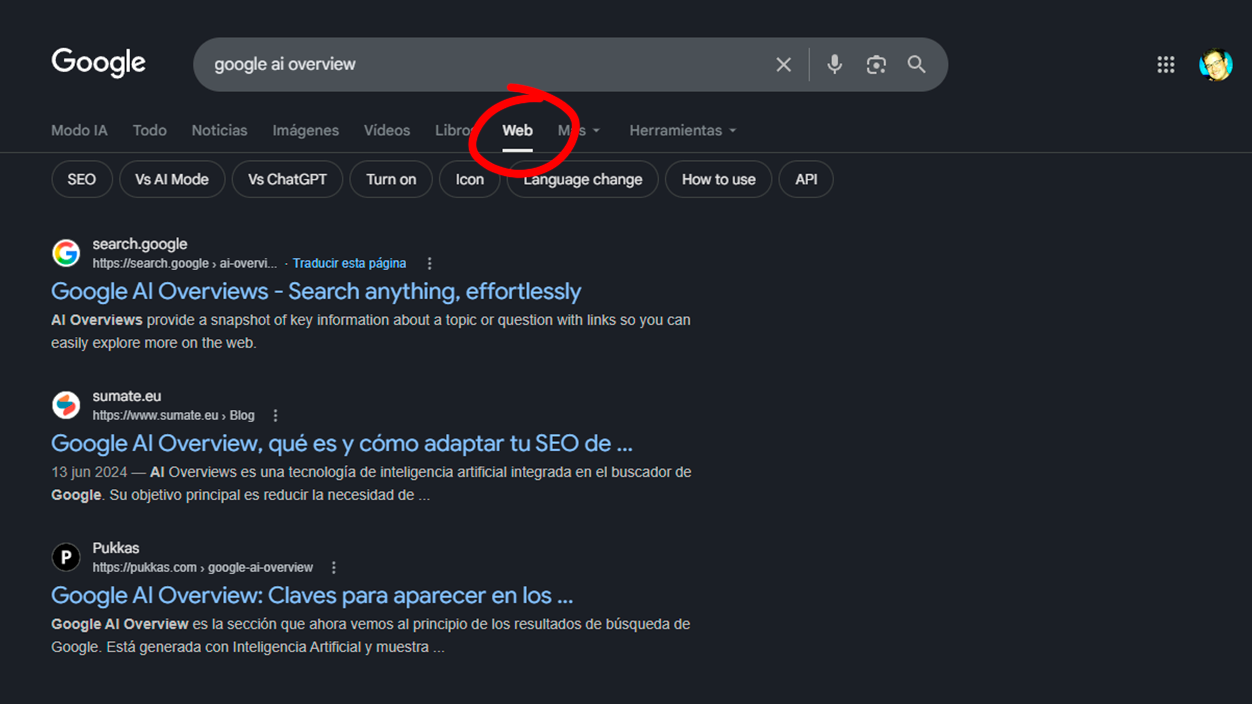Viewport: 1252px width, 704px height.
Task: Click the Pukkas favicon
Action: click(66, 557)
